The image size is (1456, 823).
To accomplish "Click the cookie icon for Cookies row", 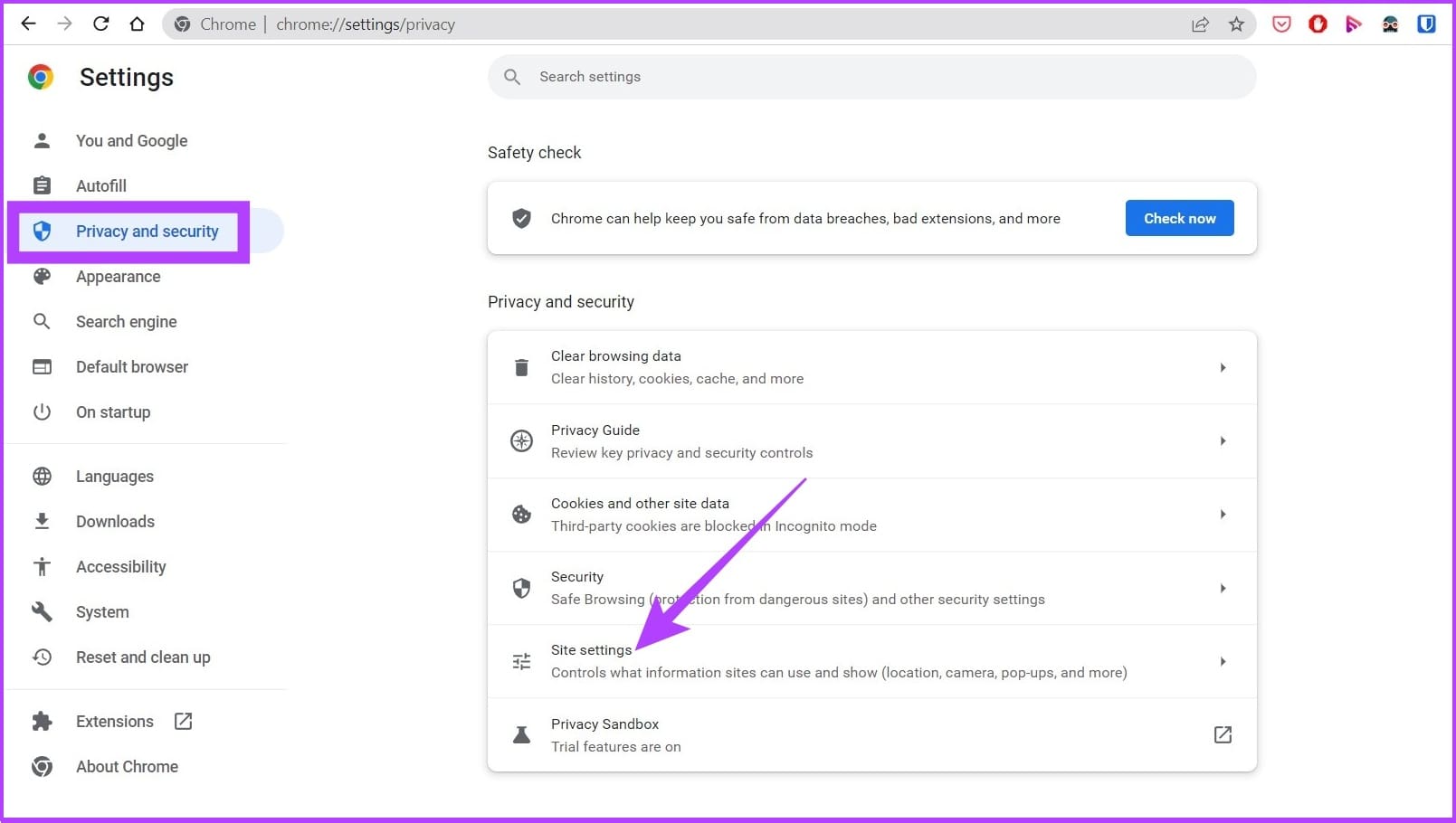I will pos(522,515).
